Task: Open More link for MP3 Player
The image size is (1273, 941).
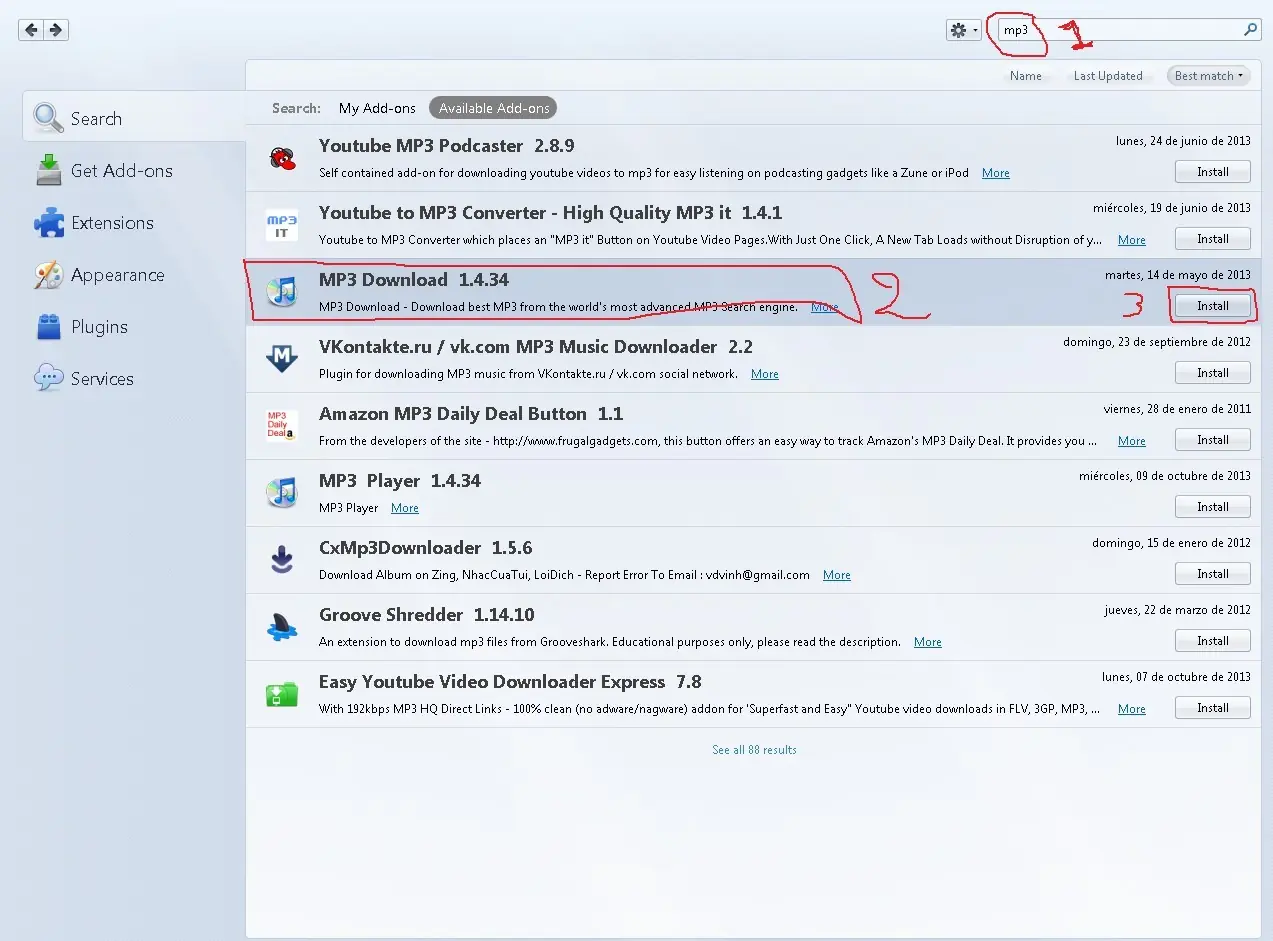Action: click(x=404, y=508)
